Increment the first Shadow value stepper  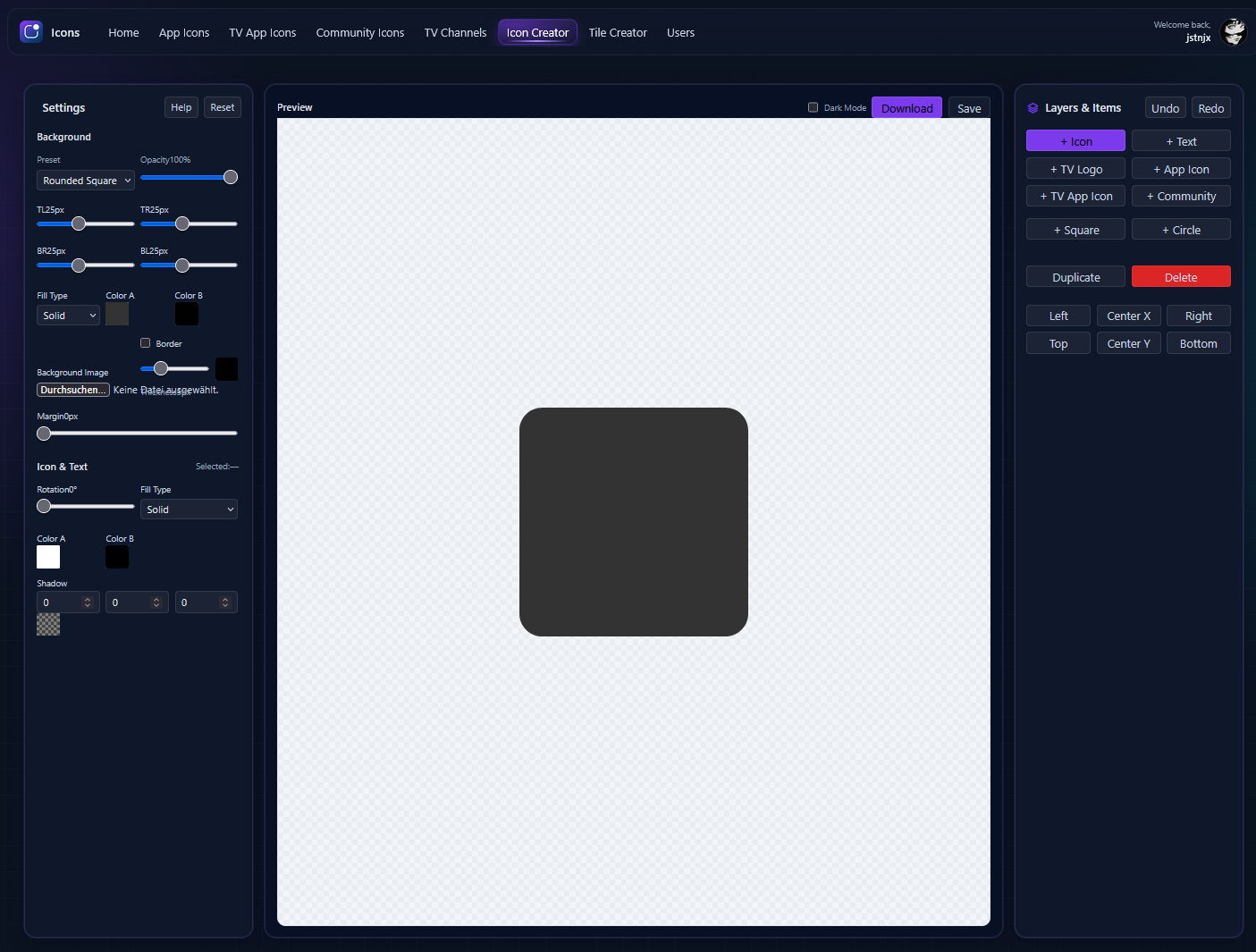click(88, 599)
